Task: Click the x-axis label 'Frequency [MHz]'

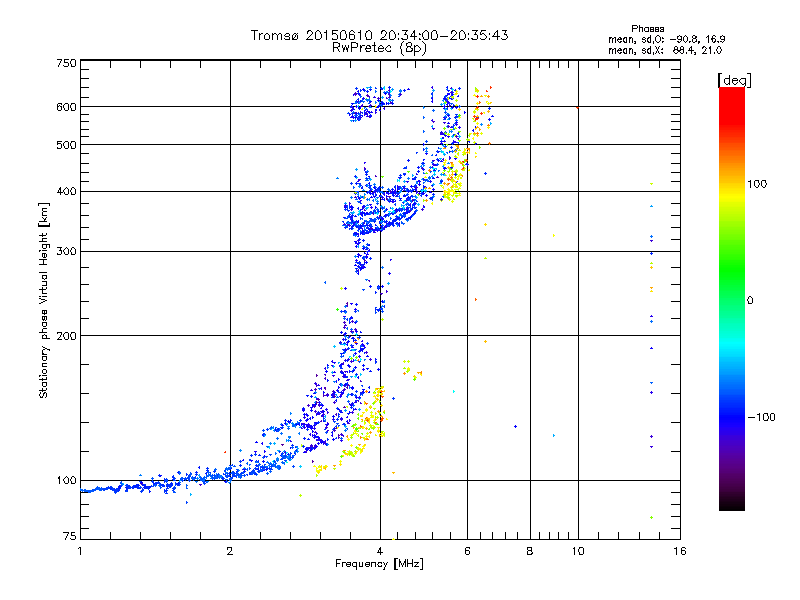Action: pos(379,564)
